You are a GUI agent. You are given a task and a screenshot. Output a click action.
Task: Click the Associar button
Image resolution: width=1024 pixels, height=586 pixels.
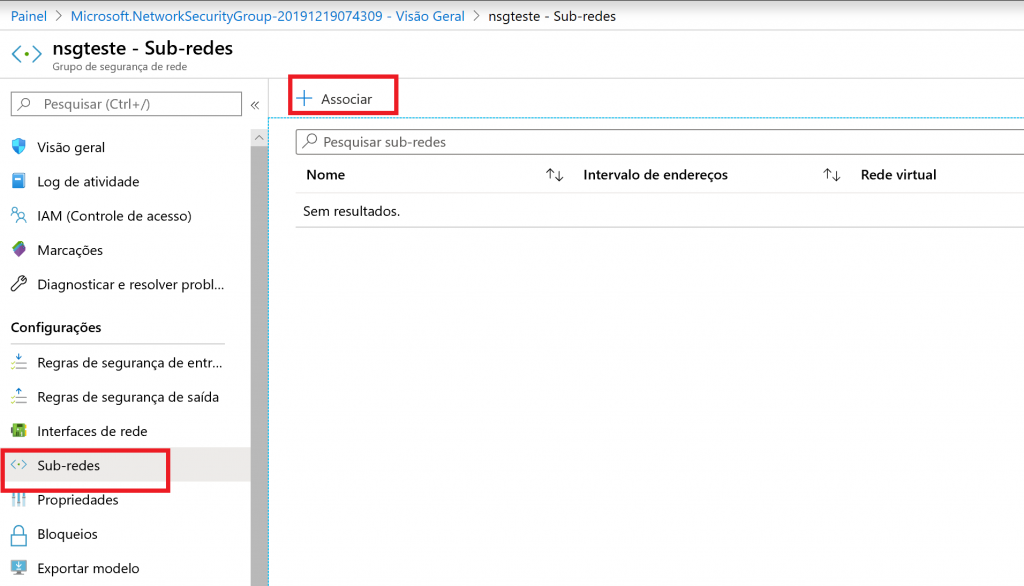[335, 98]
